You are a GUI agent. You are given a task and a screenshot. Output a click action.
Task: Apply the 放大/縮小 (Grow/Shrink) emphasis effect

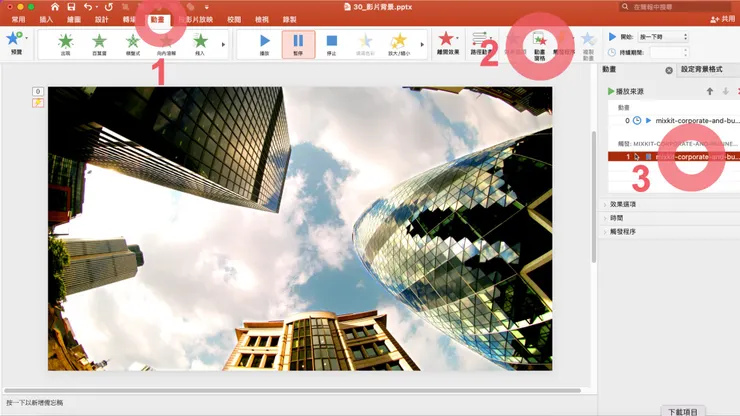click(x=399, y=44)
